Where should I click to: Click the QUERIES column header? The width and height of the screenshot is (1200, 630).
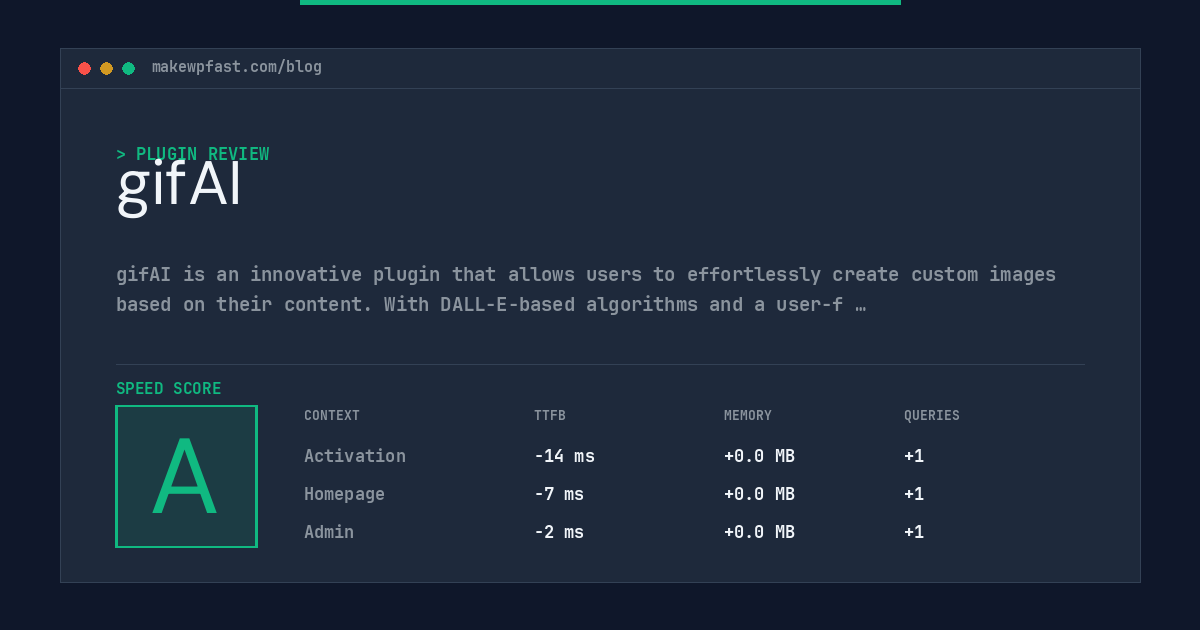click(x=932, y=416)
